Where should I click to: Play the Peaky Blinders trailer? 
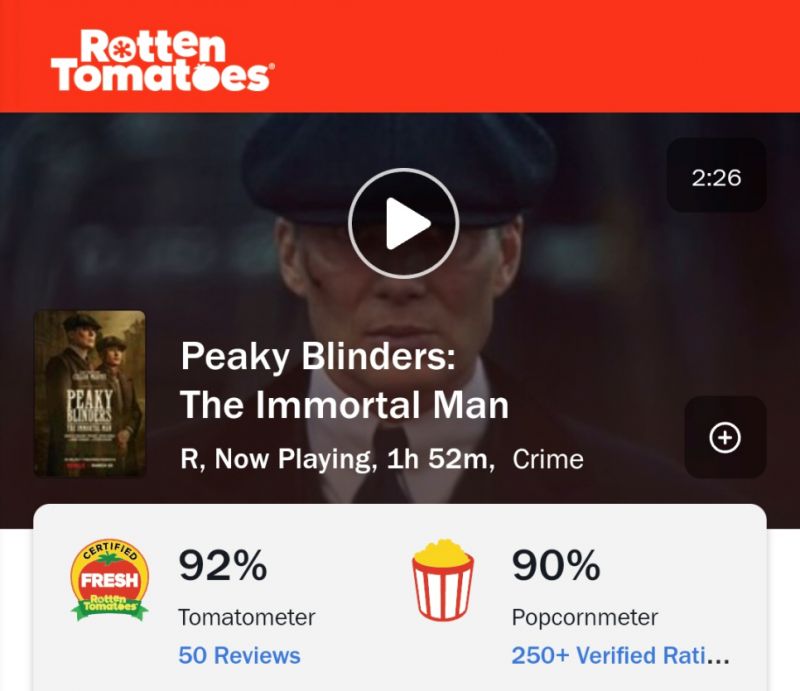(x=404, y=223)
